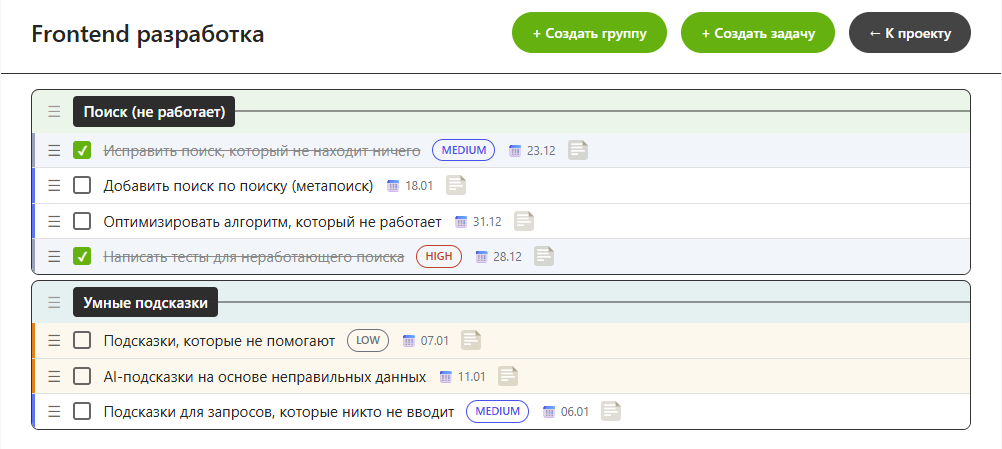Click drag handle for "Подсказки, которые не помогают"

coord(54,341)
